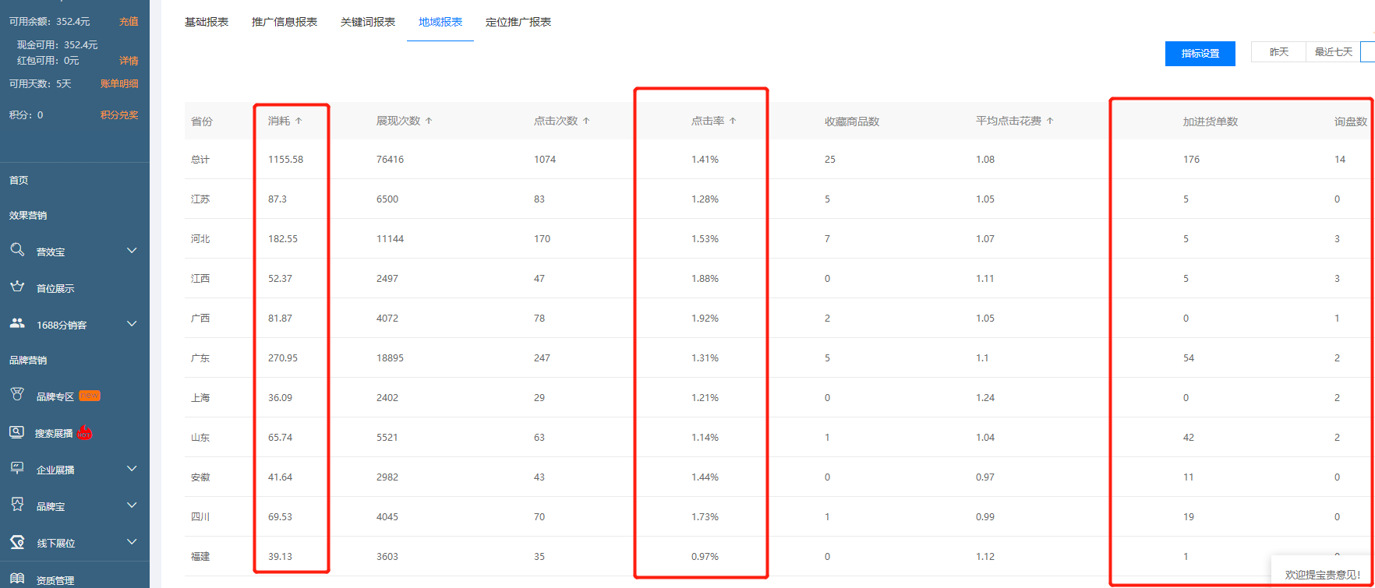Screen dimensions: 1375x588
Task: Switch to the 基础报表 tab
Action: tap(206, 22)
